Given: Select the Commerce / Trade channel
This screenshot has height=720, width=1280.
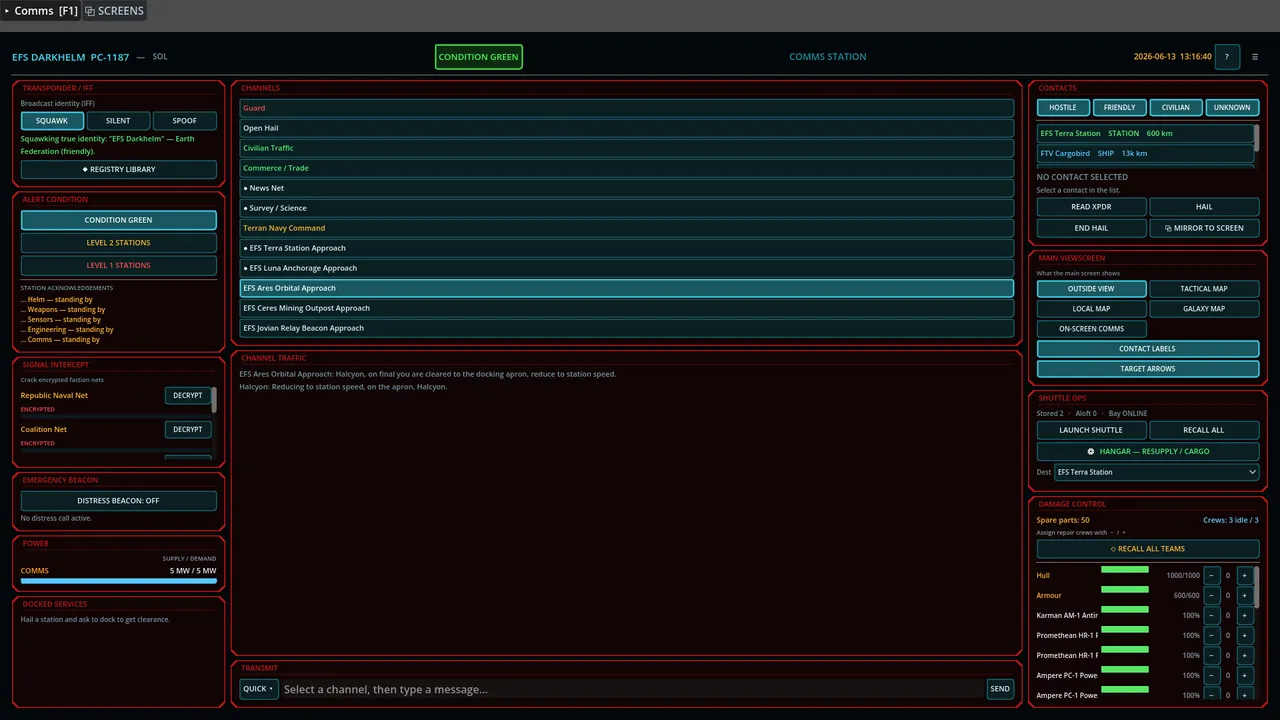Looking at the screenshot, I should (x=627, y=168).
